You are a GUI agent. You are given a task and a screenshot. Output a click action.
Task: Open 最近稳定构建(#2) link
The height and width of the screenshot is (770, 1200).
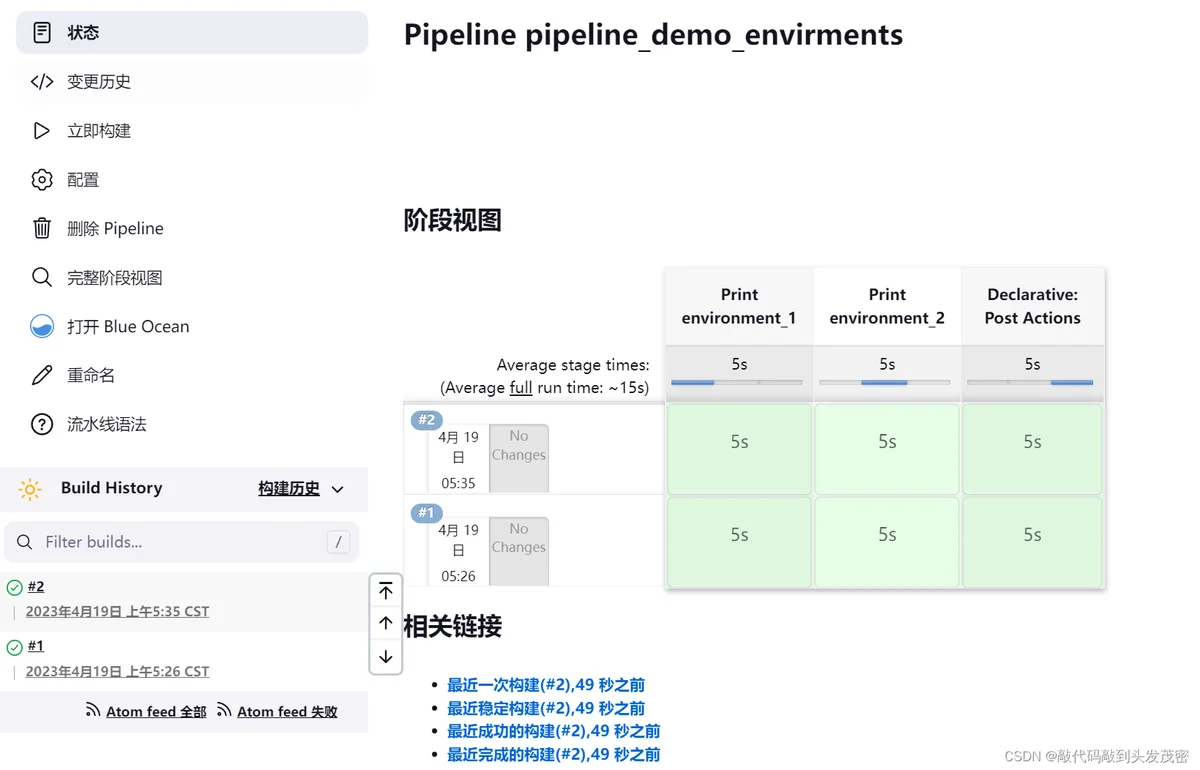(x=546, y=708)
